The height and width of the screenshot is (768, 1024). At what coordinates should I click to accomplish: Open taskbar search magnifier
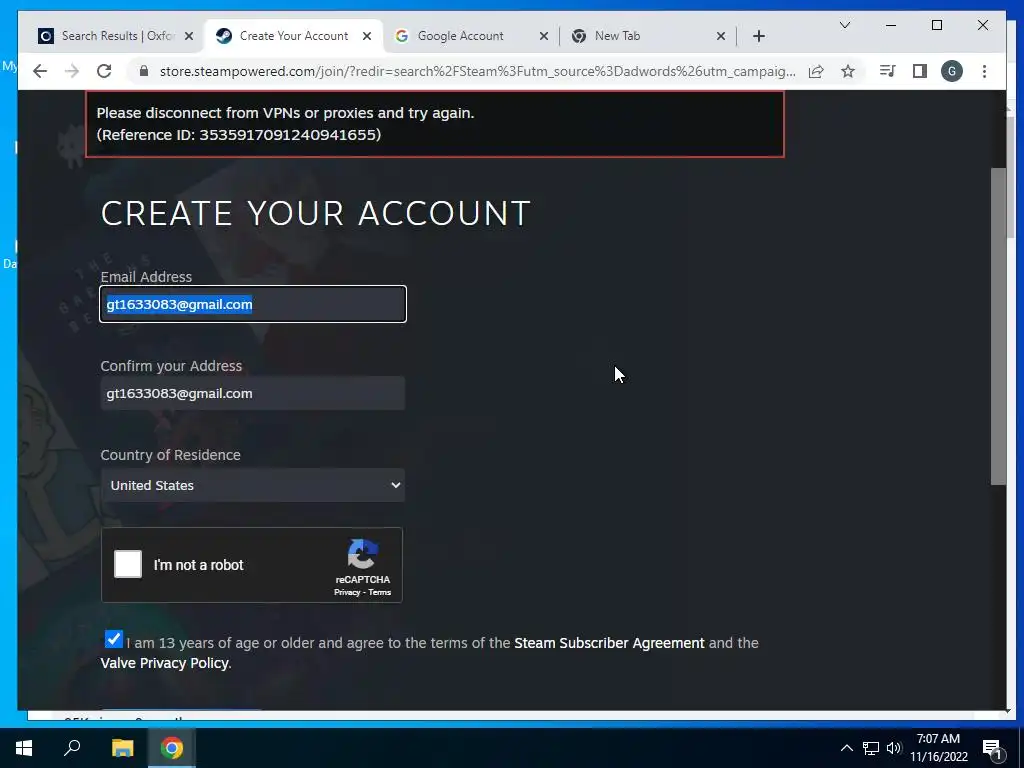(72, 748)
